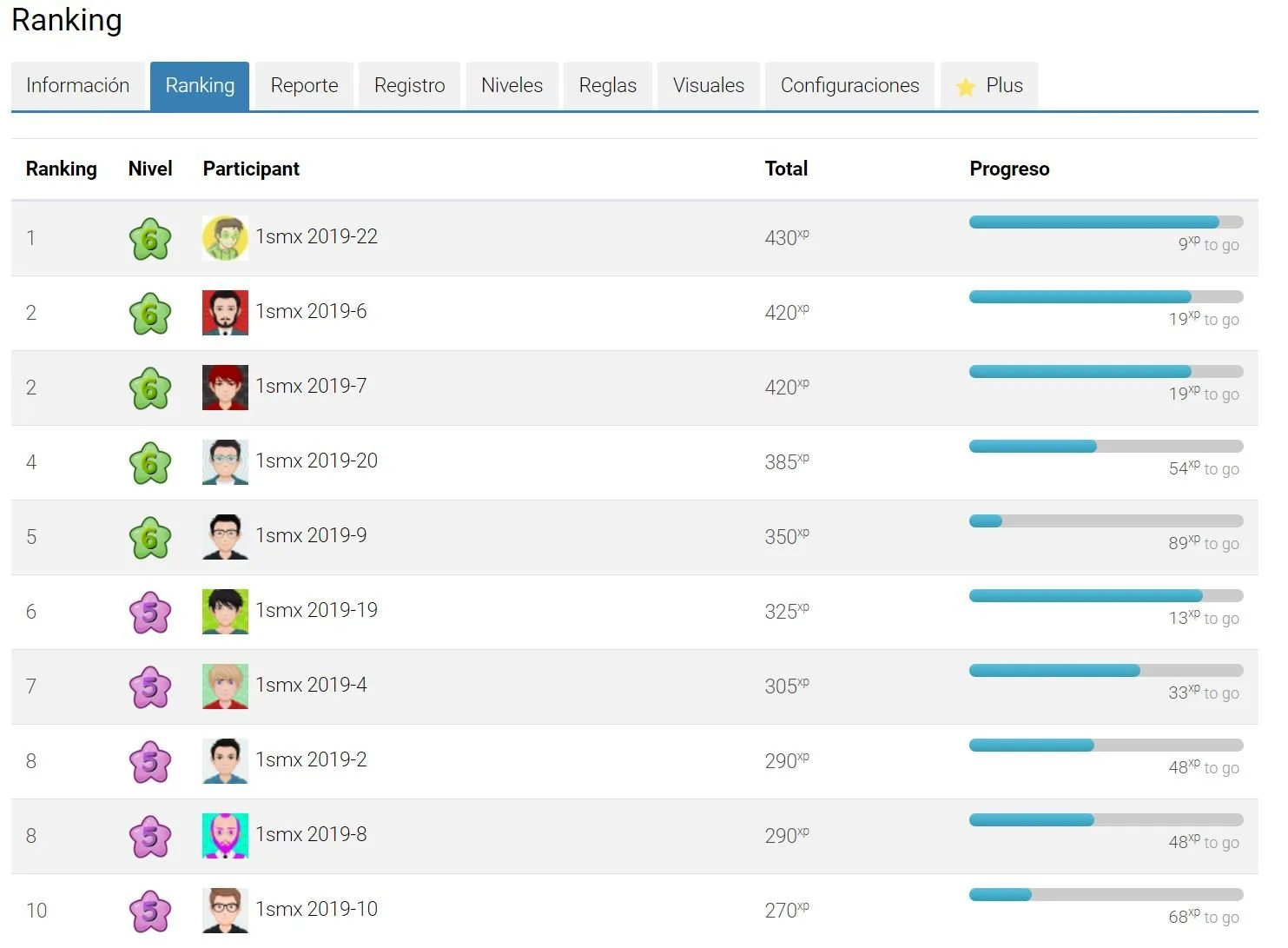Open the Registro tab

(x=410, y=86)
